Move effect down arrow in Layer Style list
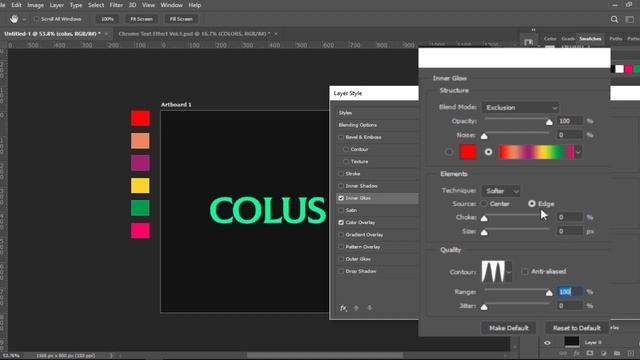 (369, 308)
